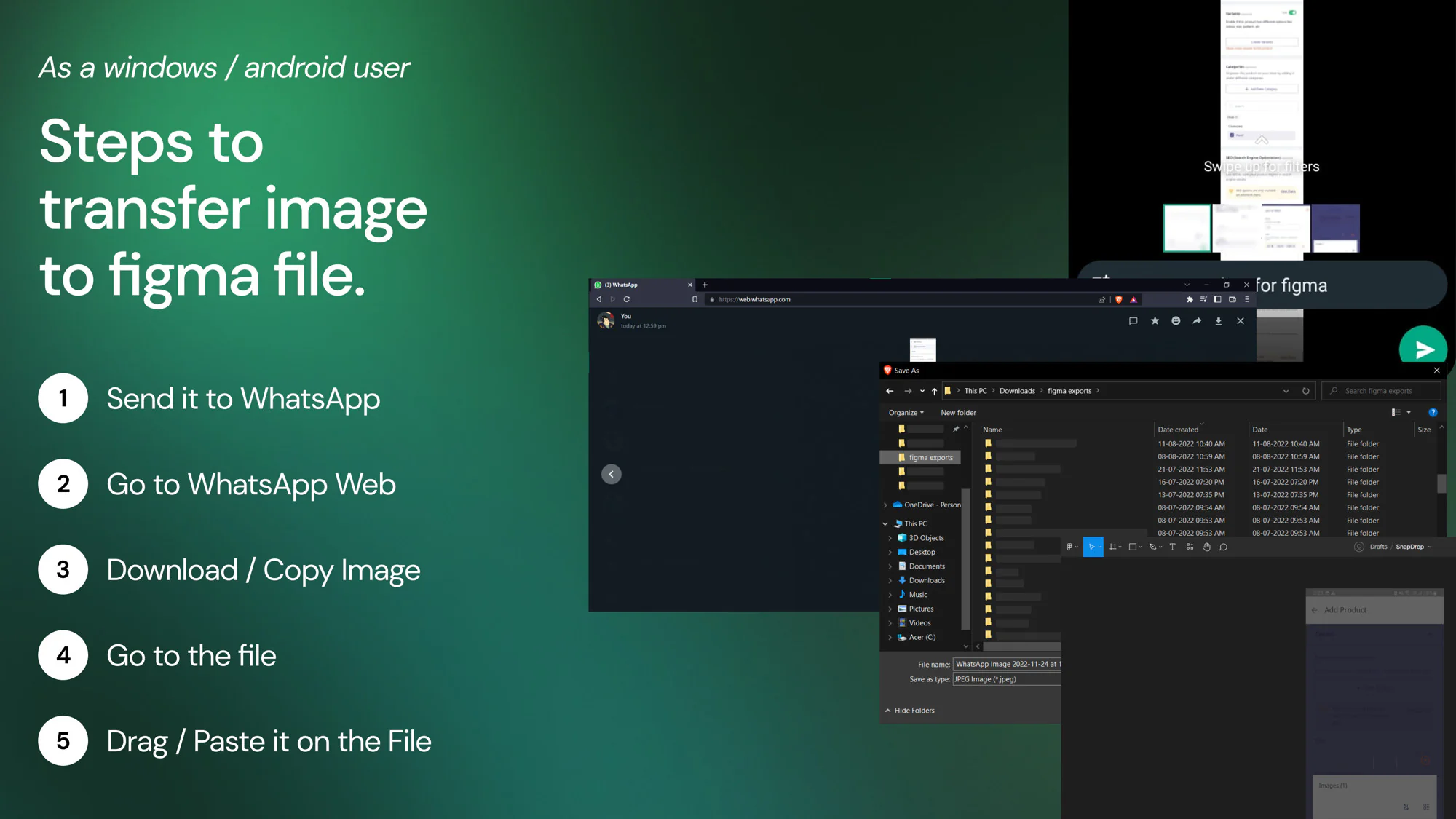Open the Organize dropdown menu

[906, 413]
